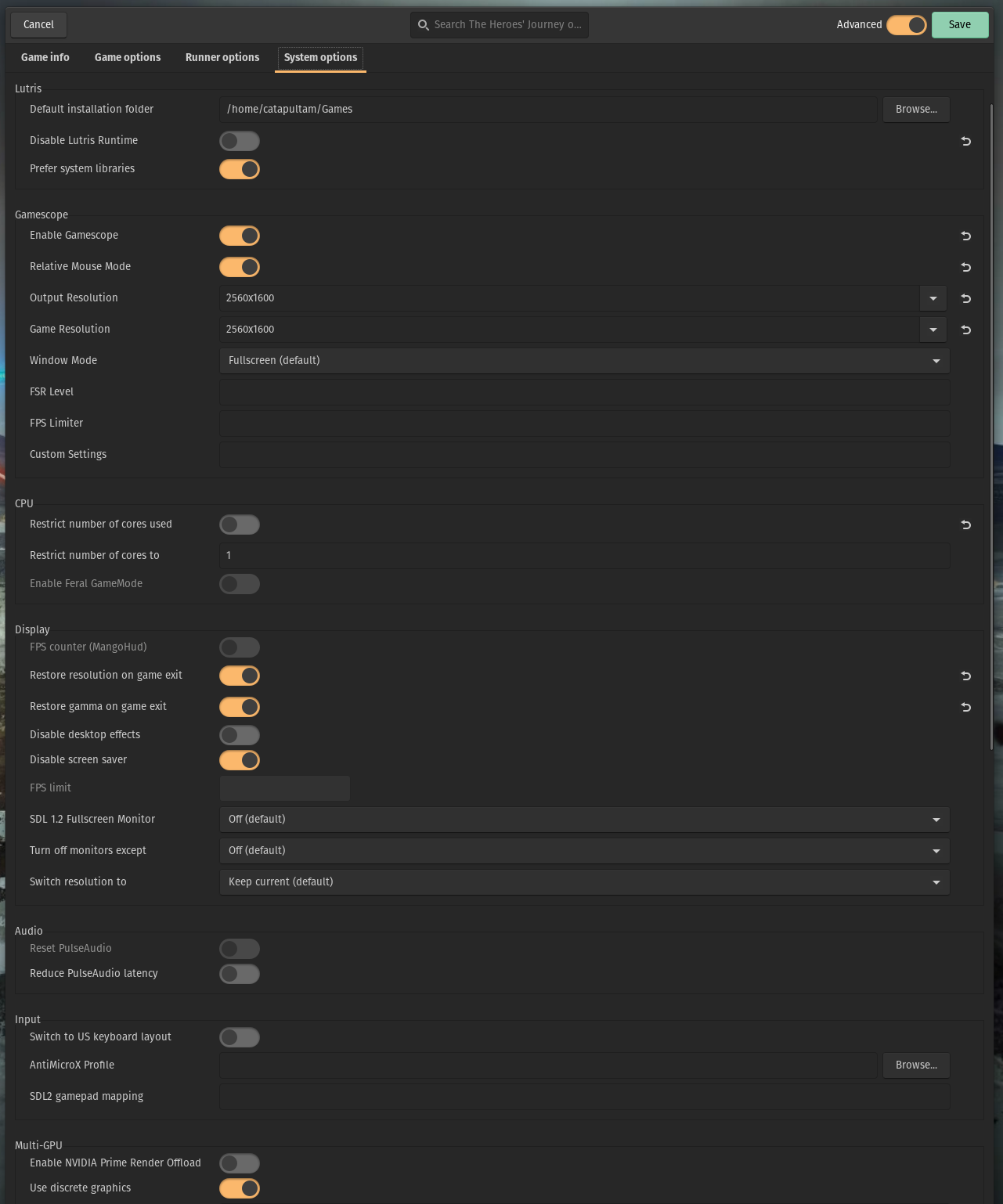The image size is (1003, 1204).
Task: Reset Output Resolution setting
Action: coord(965,298)
